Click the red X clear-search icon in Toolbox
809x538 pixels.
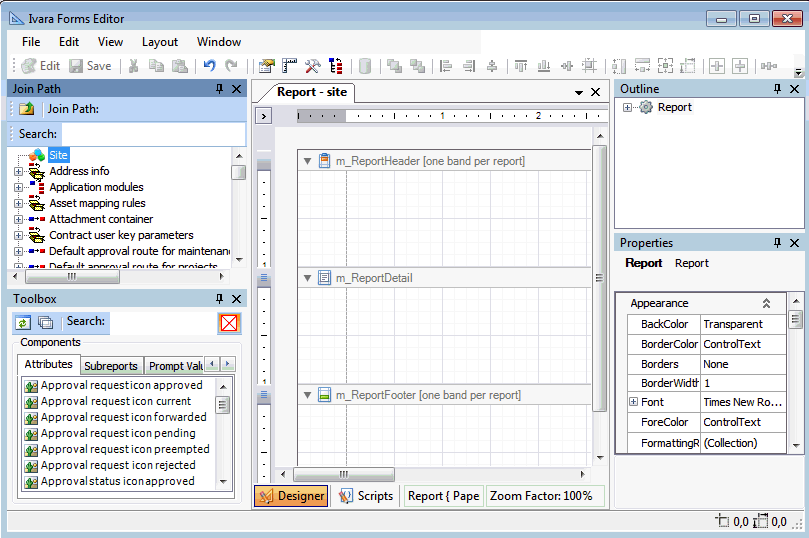(230, 323)
